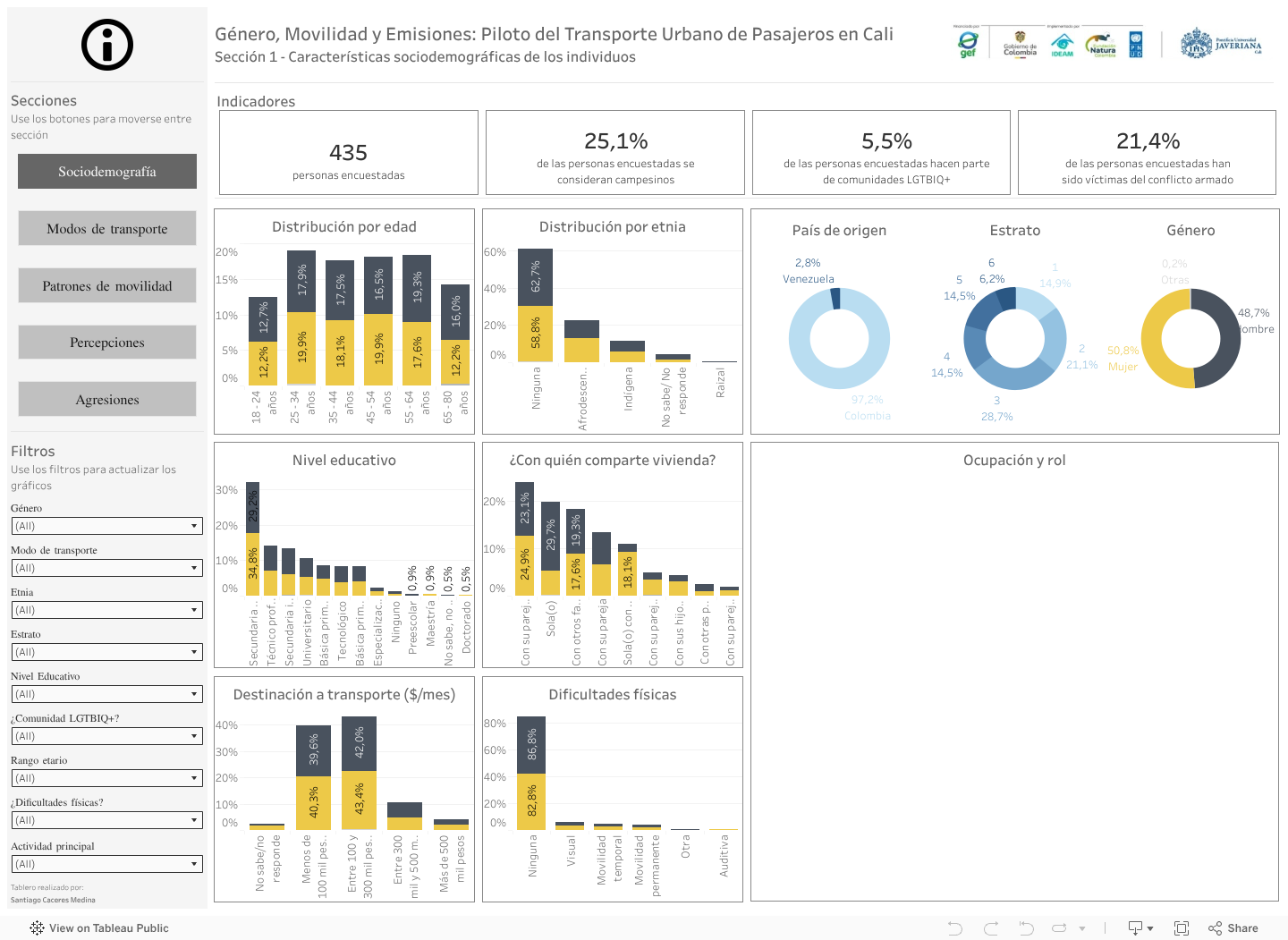Click the fullscreen icon in bottom toolbar

(1181, 928)
